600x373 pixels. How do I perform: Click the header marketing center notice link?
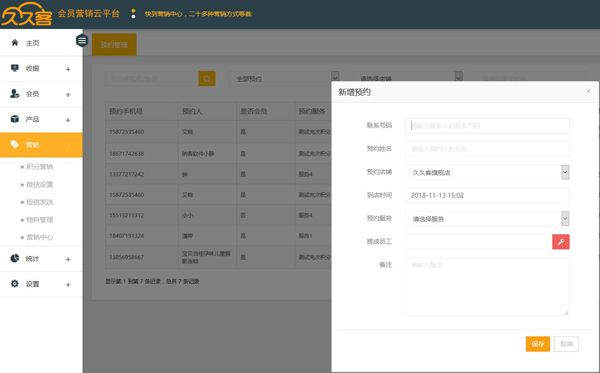[198, 14]
